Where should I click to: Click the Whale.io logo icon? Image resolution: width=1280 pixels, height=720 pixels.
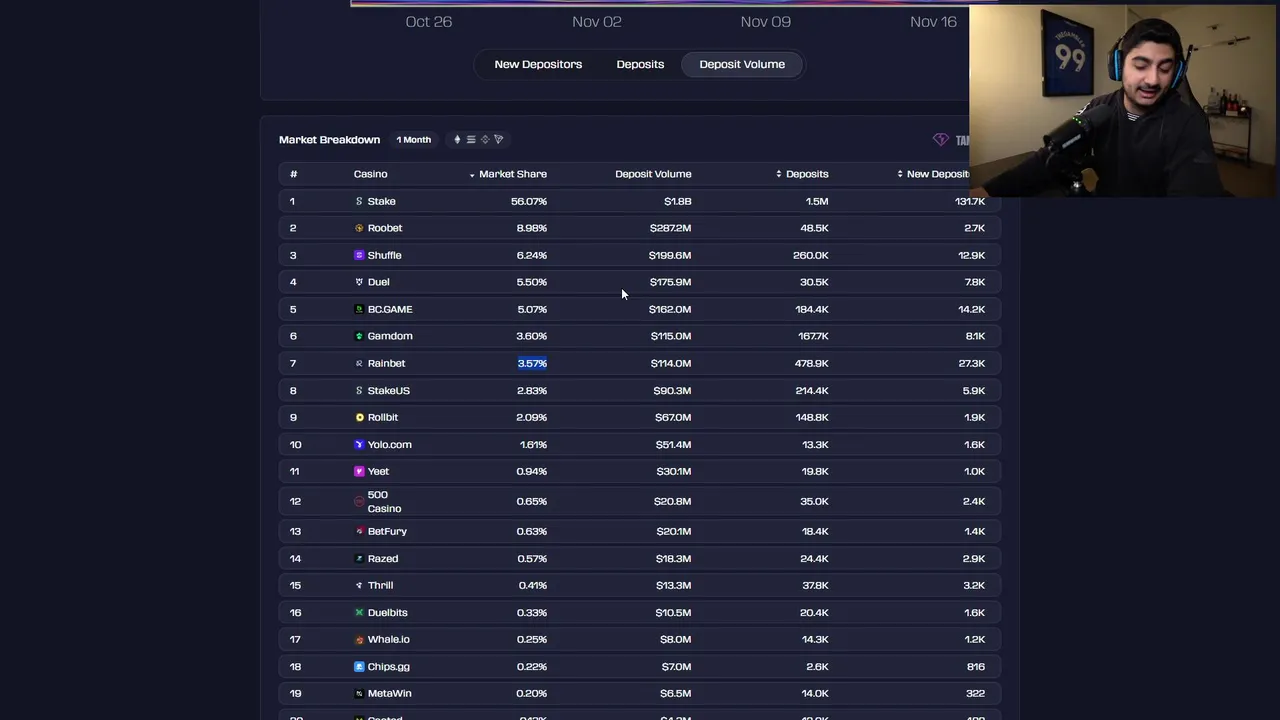(359, 639)
